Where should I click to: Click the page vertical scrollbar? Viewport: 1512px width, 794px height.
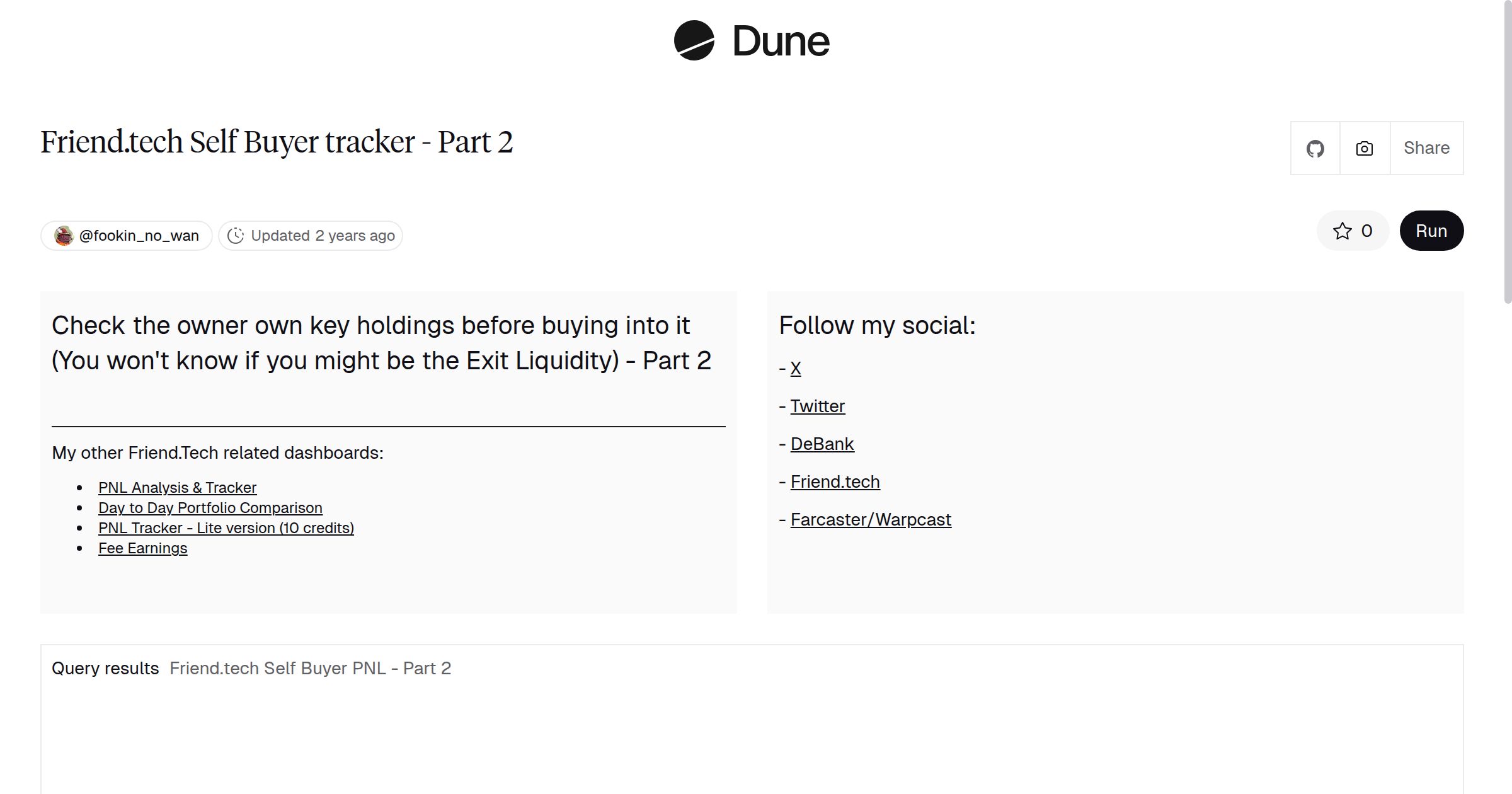click(1506, 151)
